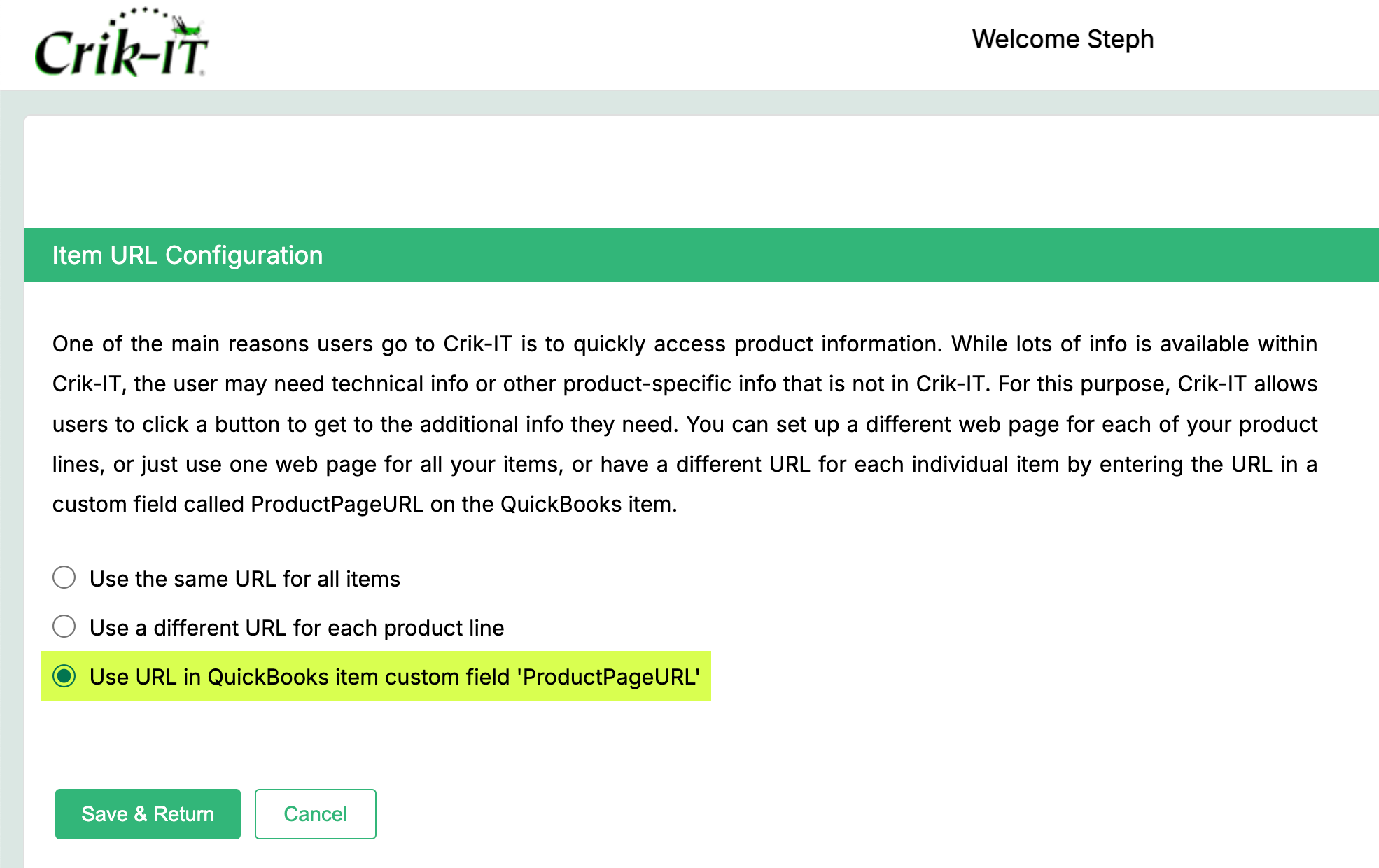The height and width of the screenshot is (868, 1379).
Task: Cancel the Item URL configuration
Action: click(315, 814)
